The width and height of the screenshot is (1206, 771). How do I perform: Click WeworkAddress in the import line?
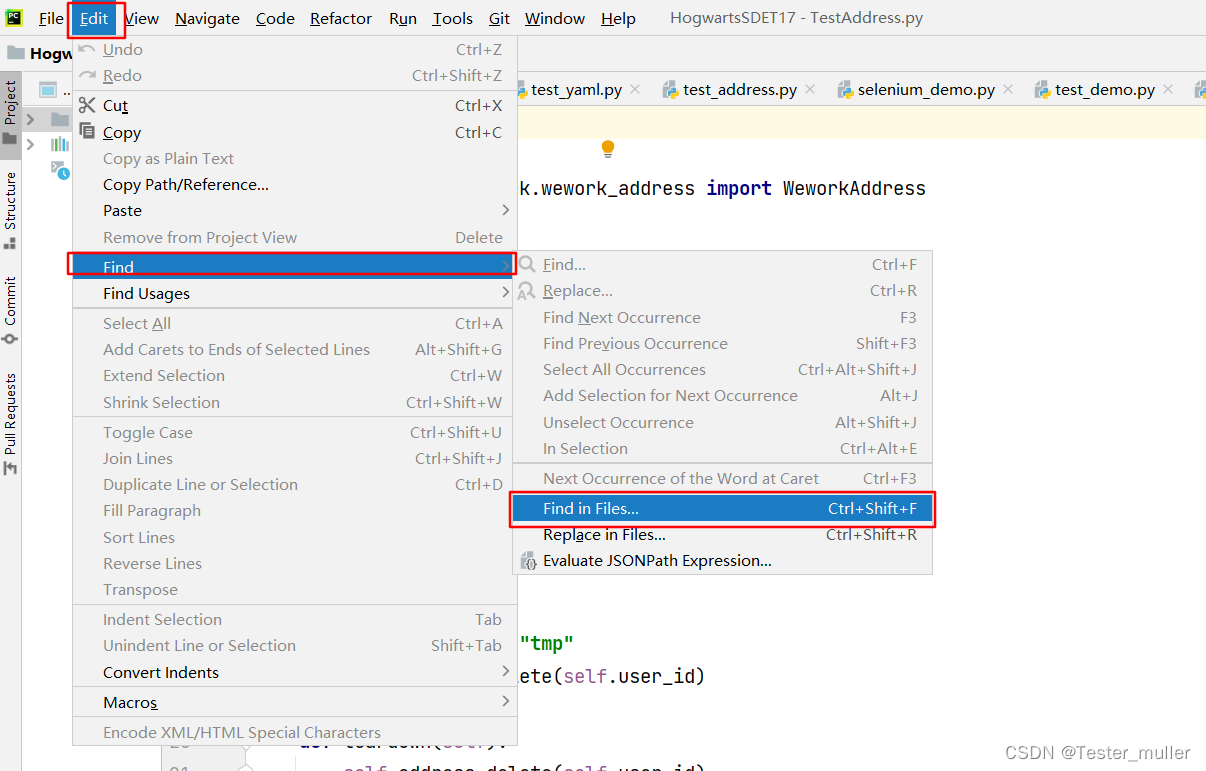point(854,188)
